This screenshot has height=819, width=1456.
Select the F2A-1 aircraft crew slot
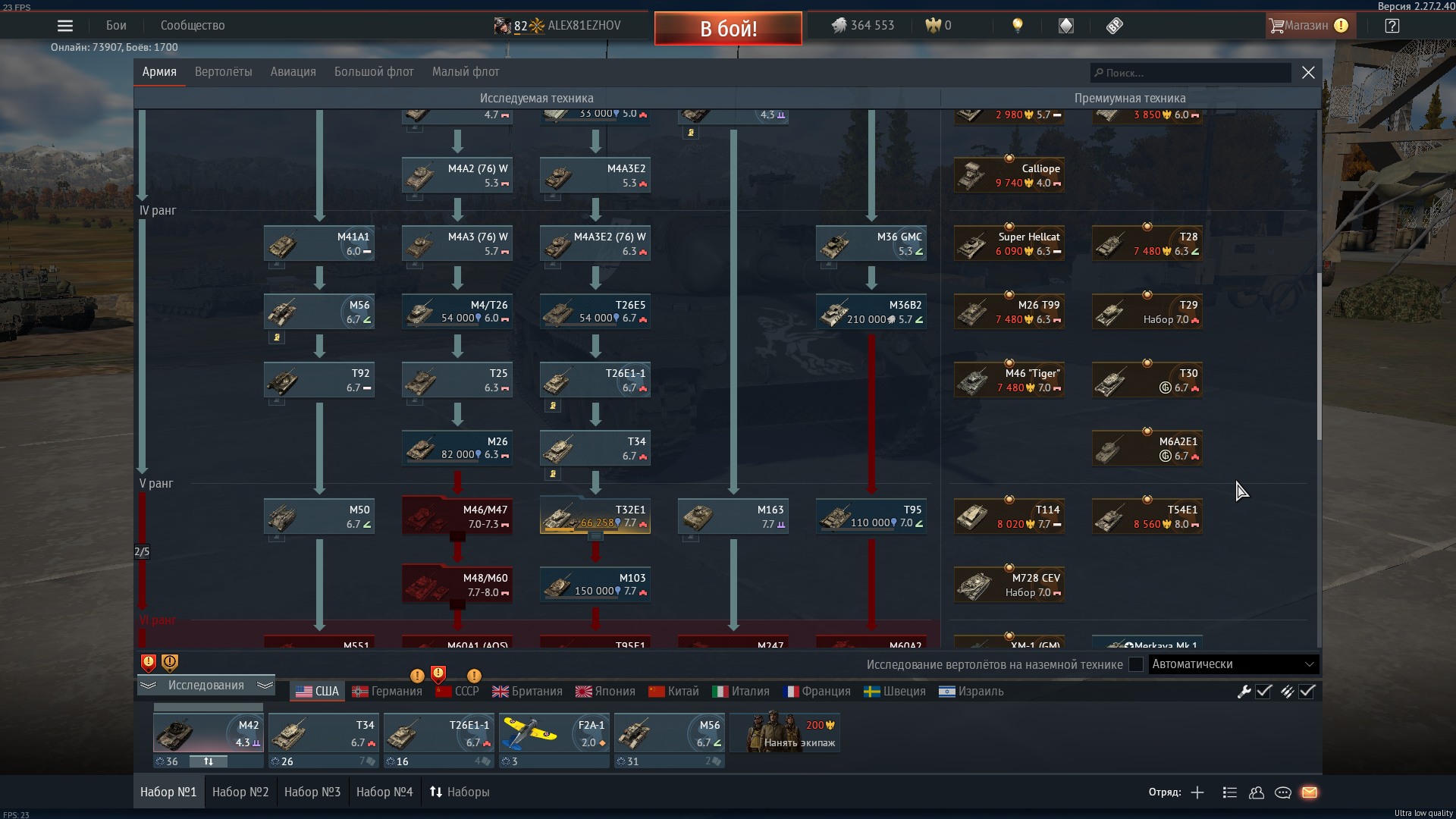click(554, 733)
